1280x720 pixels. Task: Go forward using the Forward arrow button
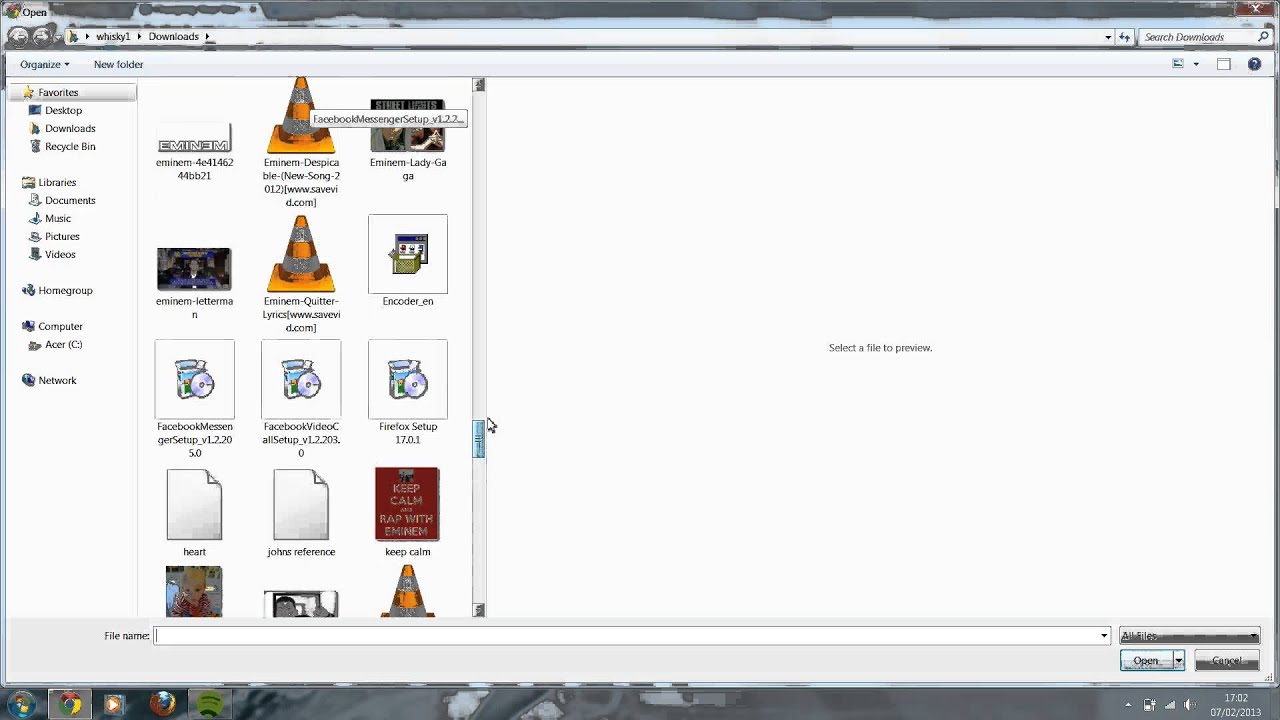click(41, 37)
